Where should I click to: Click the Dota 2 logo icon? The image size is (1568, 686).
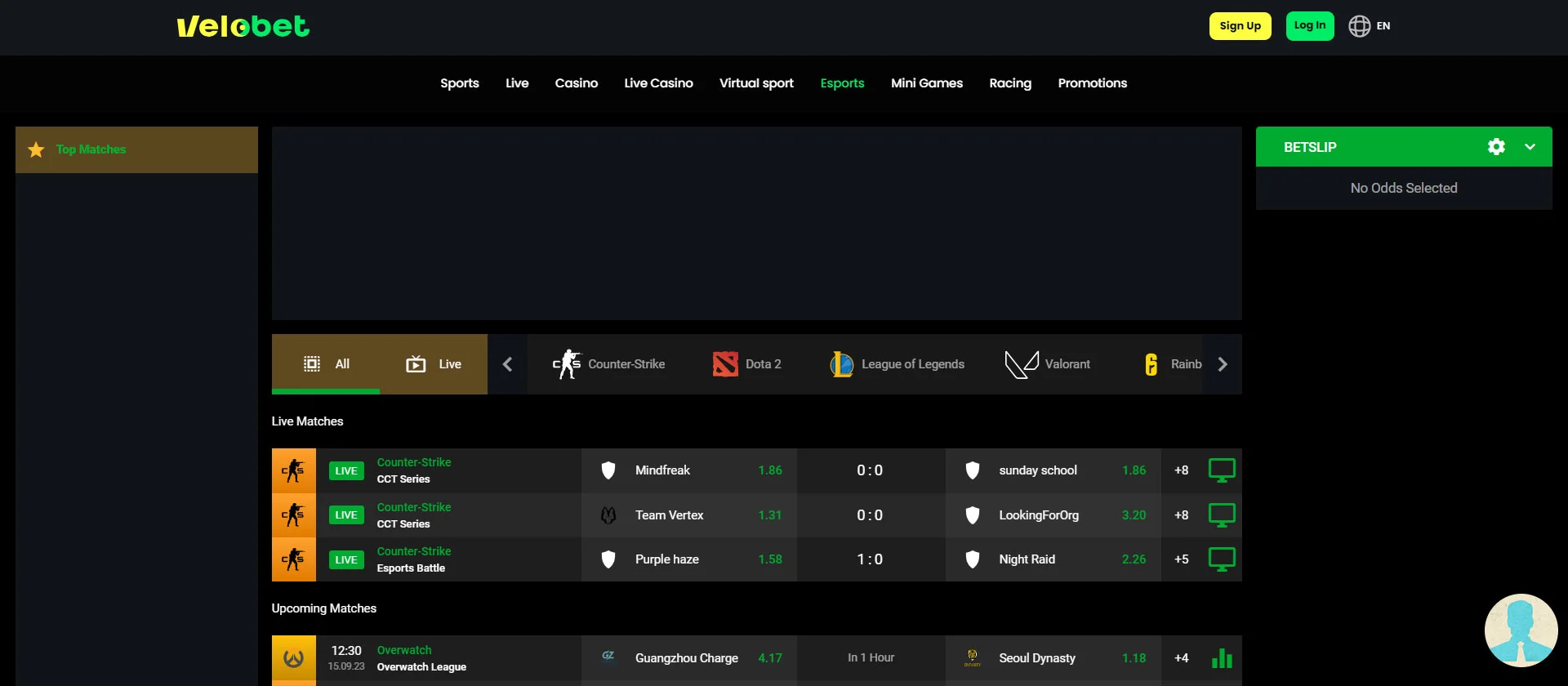click(725, 364)
